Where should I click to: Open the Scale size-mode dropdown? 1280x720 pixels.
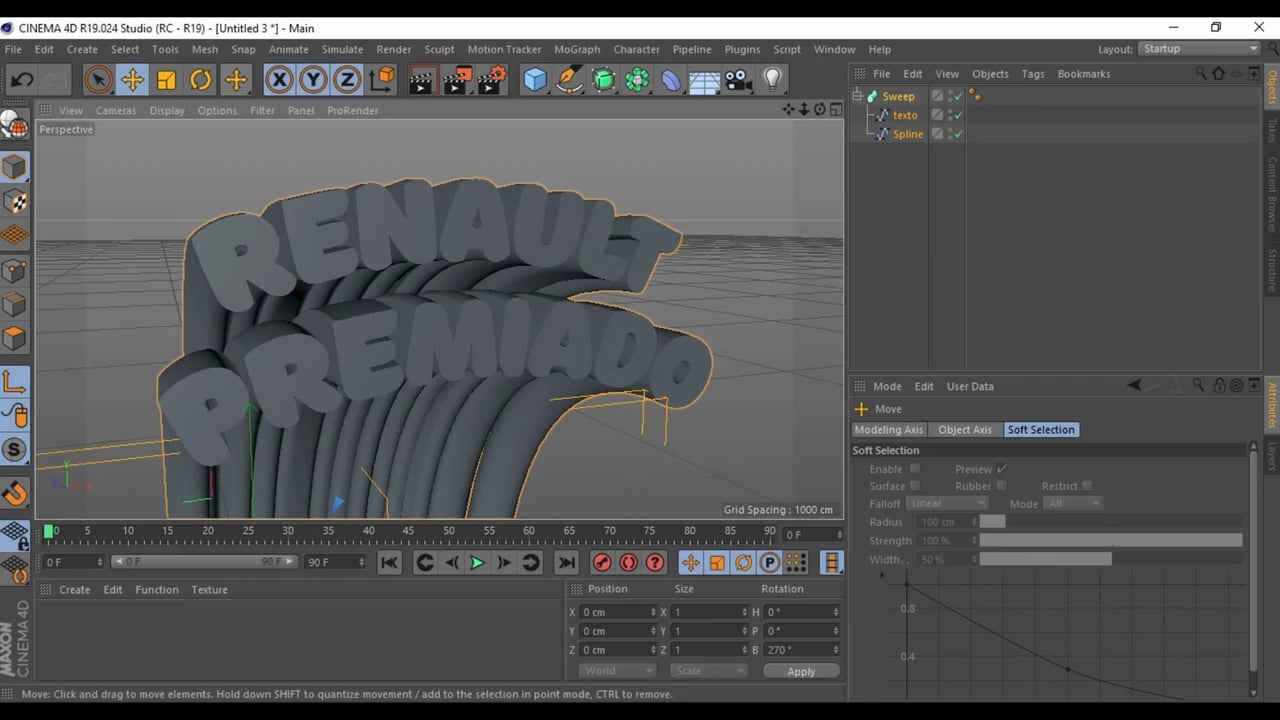click(708, 671)
